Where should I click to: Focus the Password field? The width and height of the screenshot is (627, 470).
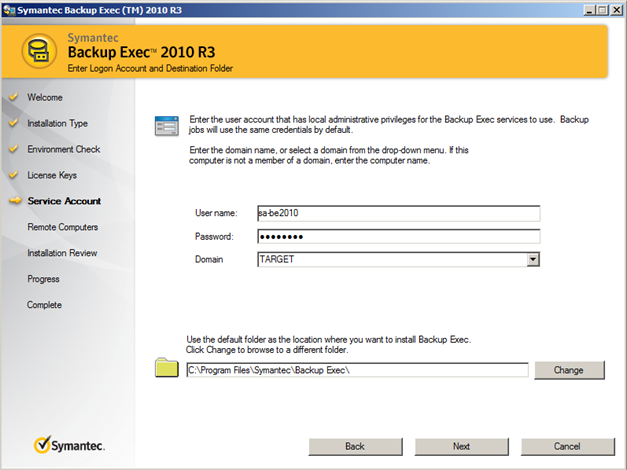tap(399, 236)
